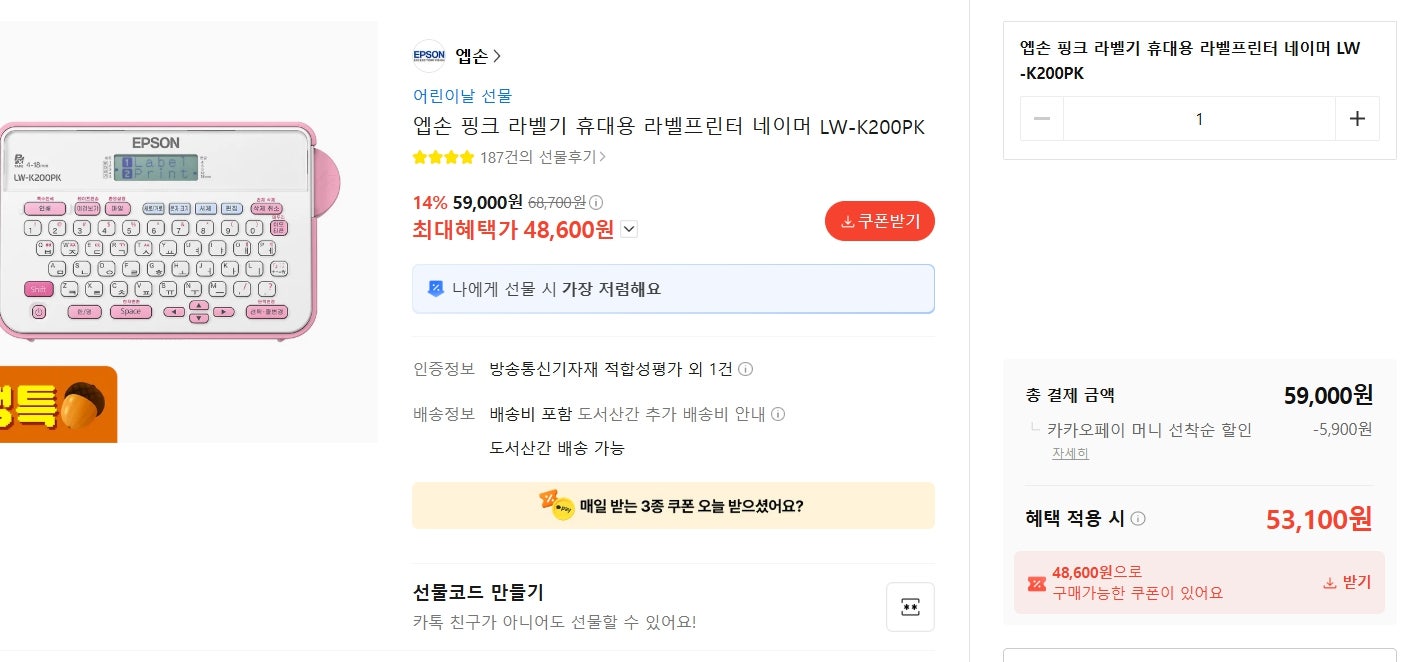Viewport: 1422px width, 662px height.
Task: Click the EPSON brand logo icon
Action: pos(428,56)
